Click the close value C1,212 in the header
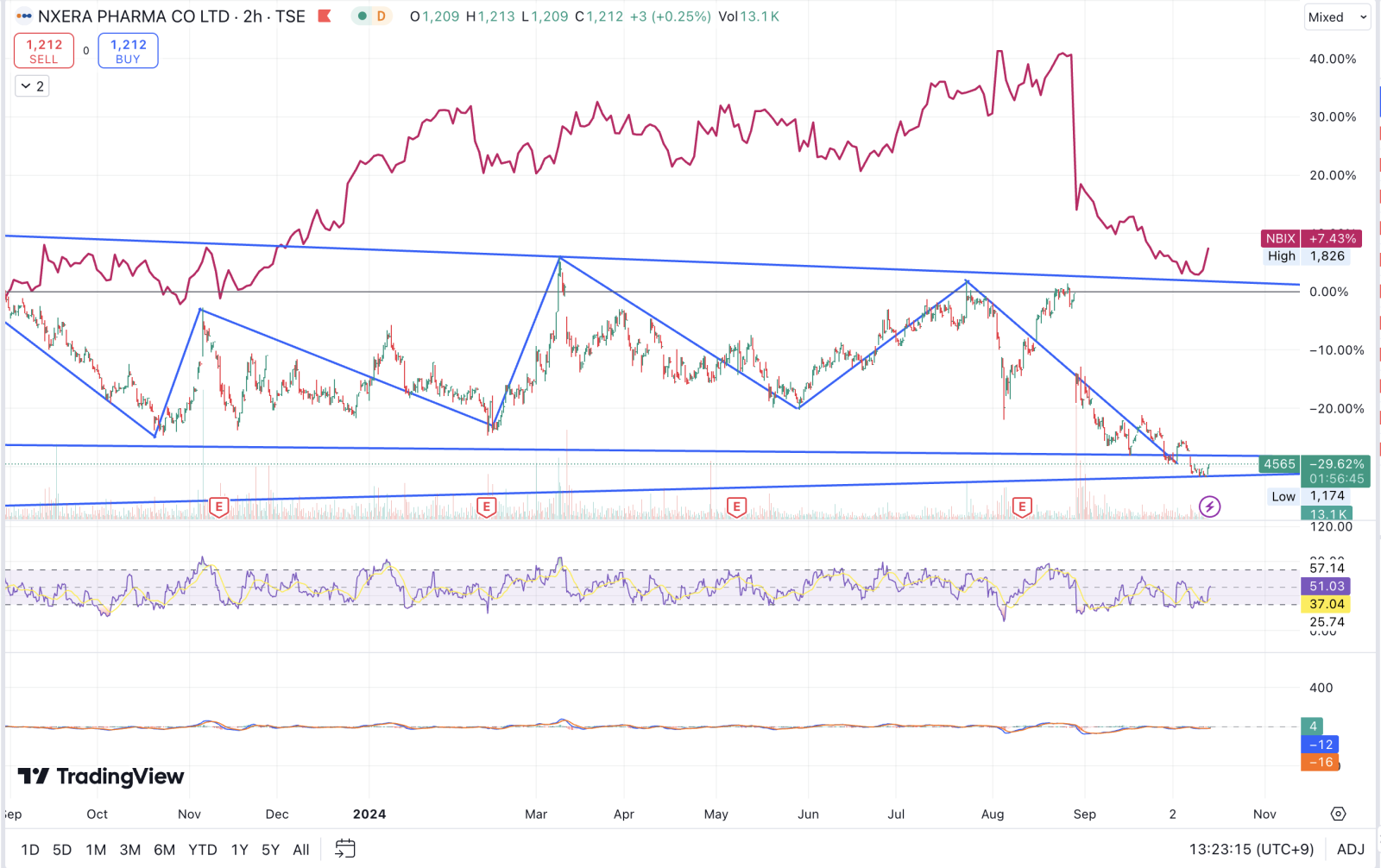 pos(599,16)
